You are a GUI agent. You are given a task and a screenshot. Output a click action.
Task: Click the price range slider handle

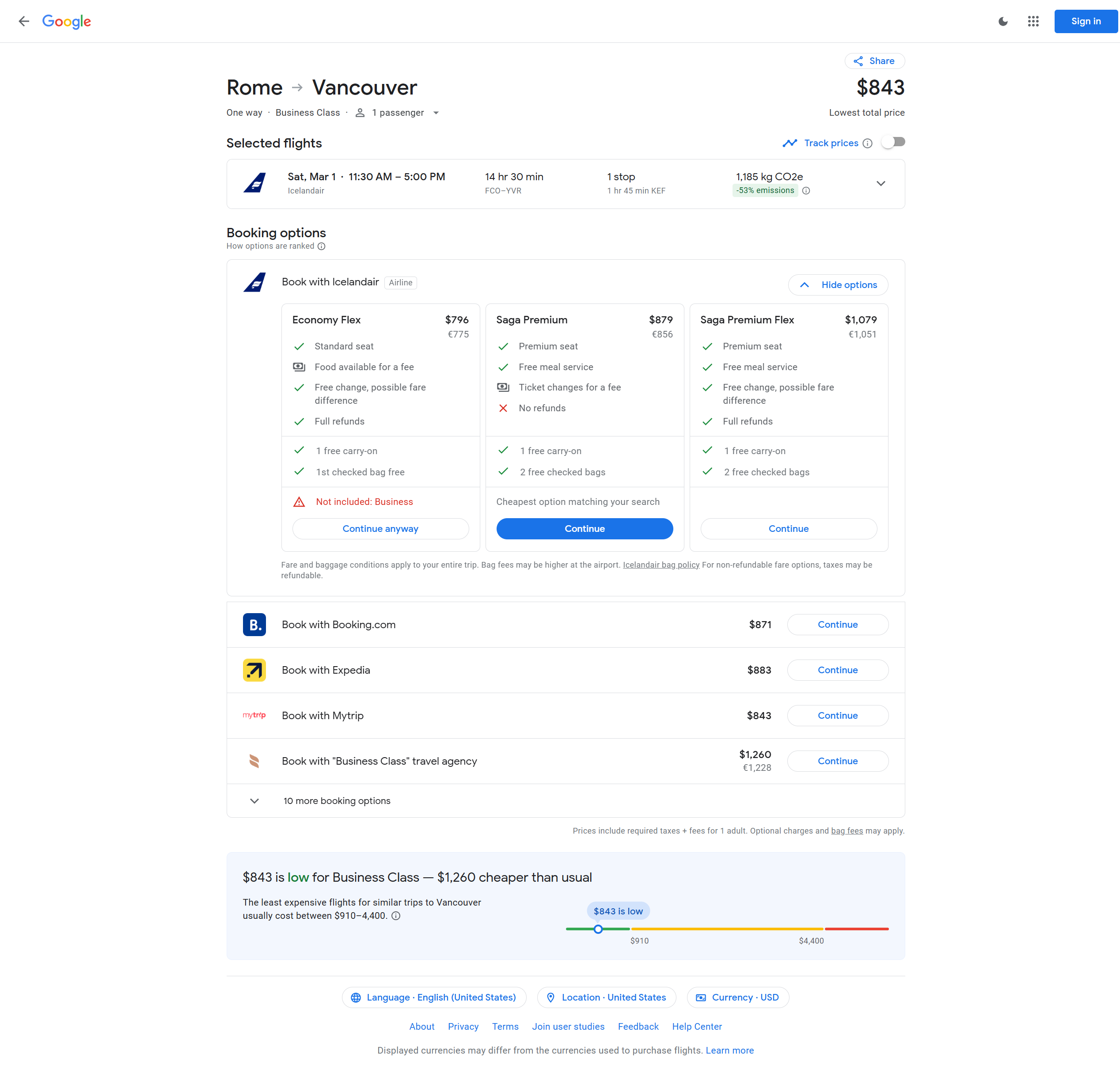[598, 929]
